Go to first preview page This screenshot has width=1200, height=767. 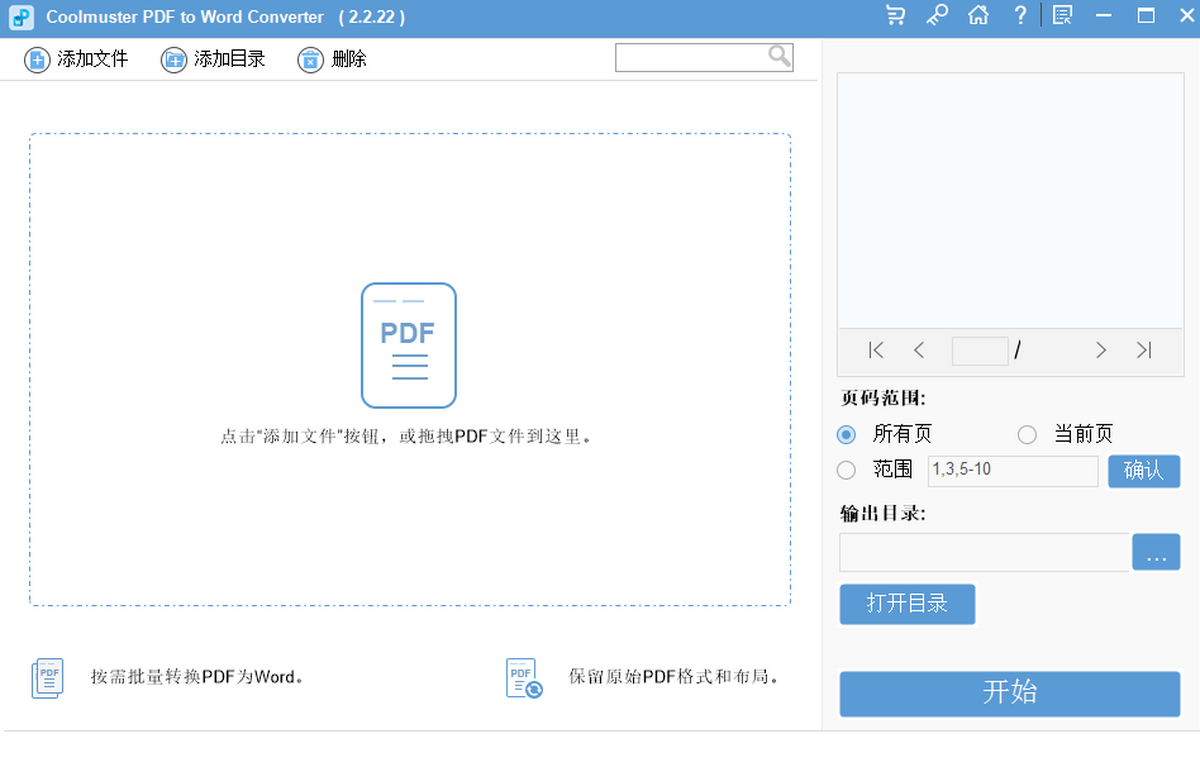[877, 350]
